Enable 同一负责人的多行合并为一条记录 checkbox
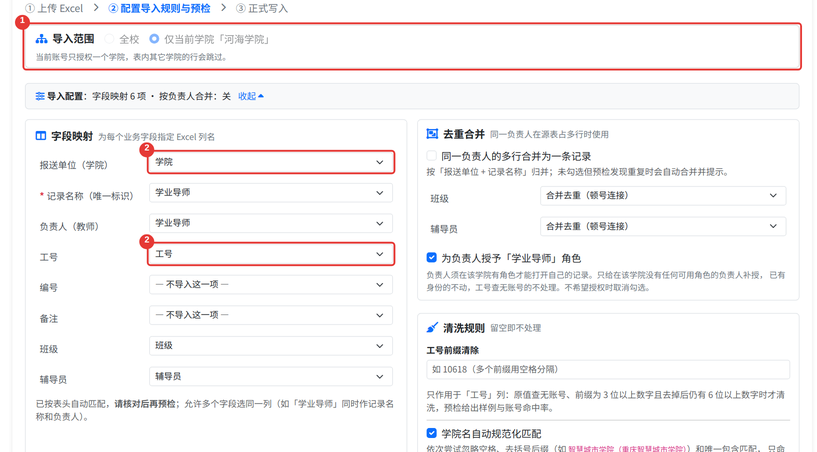 [x=431, y=156]
